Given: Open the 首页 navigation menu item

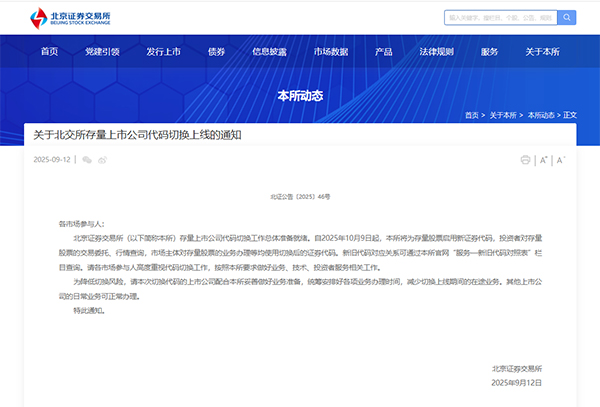Looking at the screenshot, I should (49, 51).
